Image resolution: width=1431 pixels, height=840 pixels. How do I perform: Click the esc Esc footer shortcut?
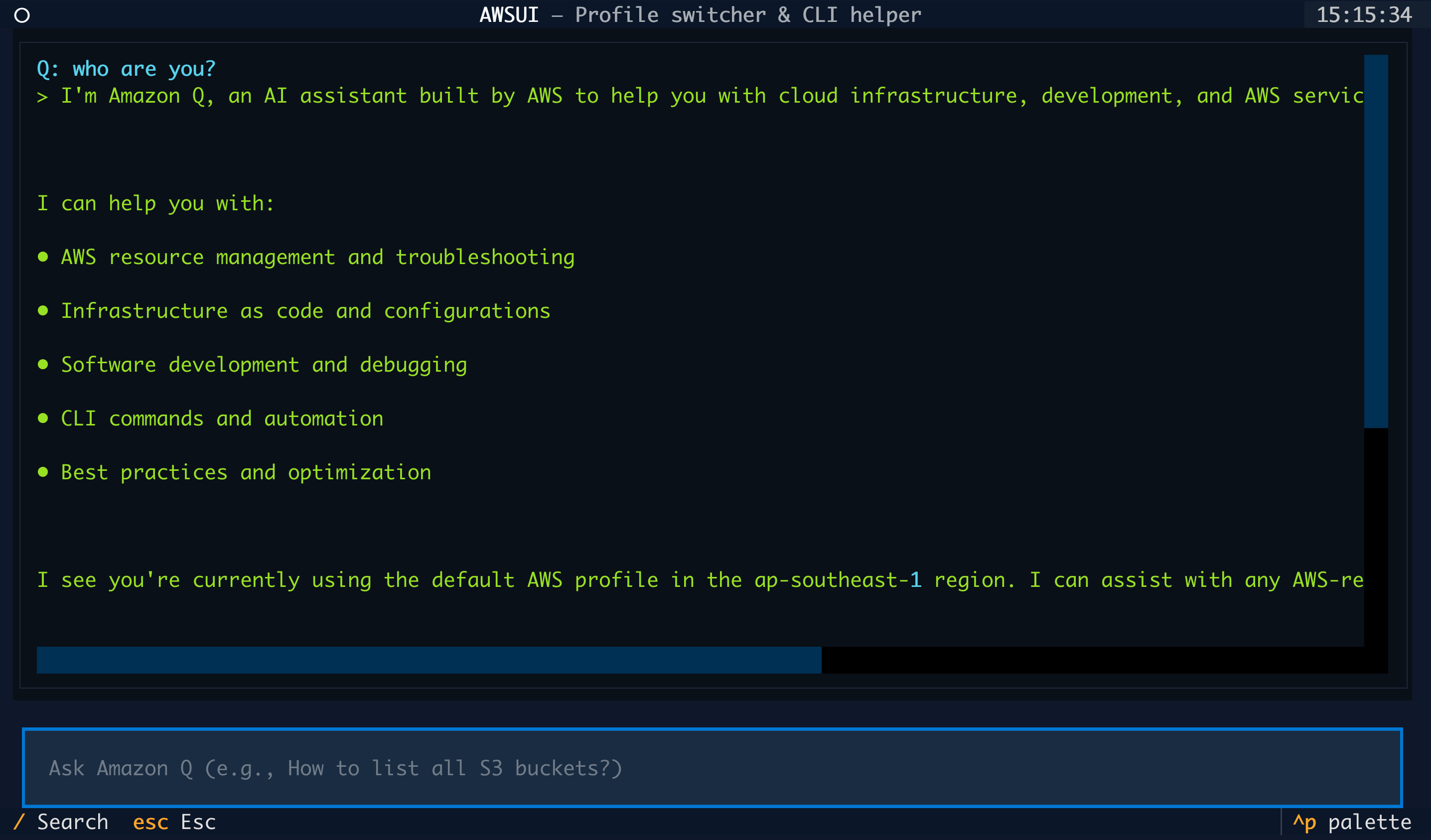click(x=174, y=822)
